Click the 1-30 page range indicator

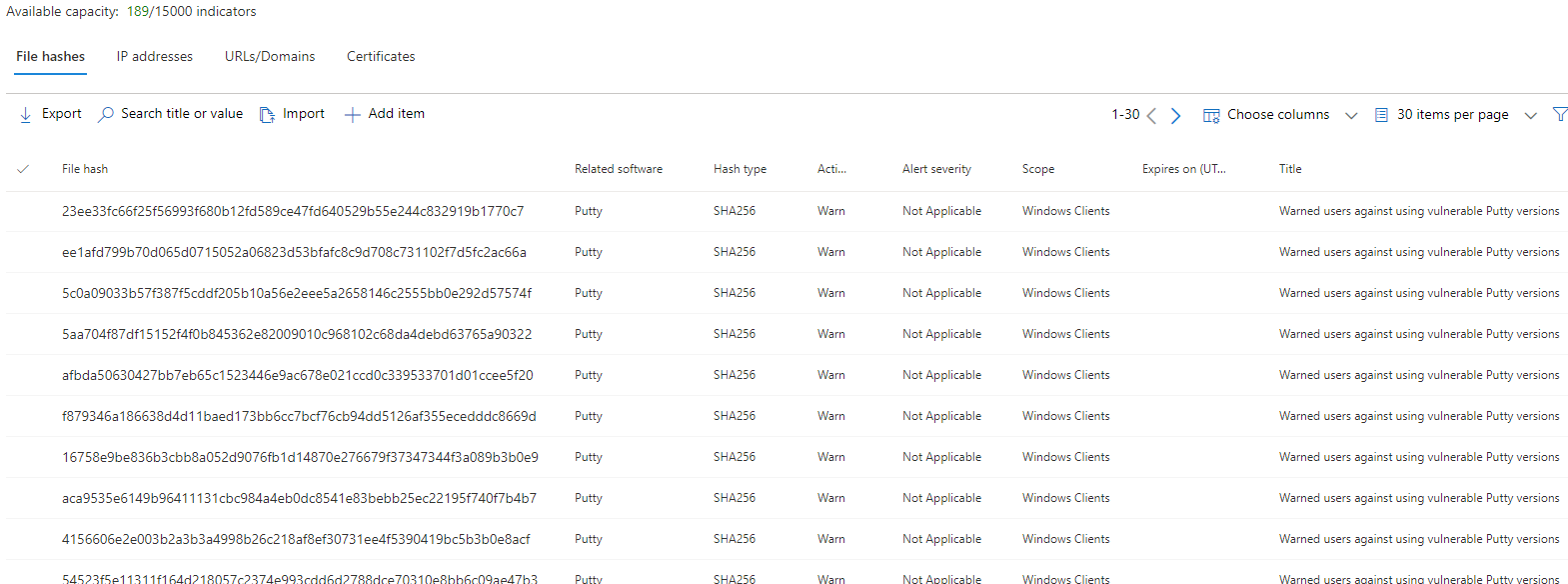click(x=1125, y=115)
